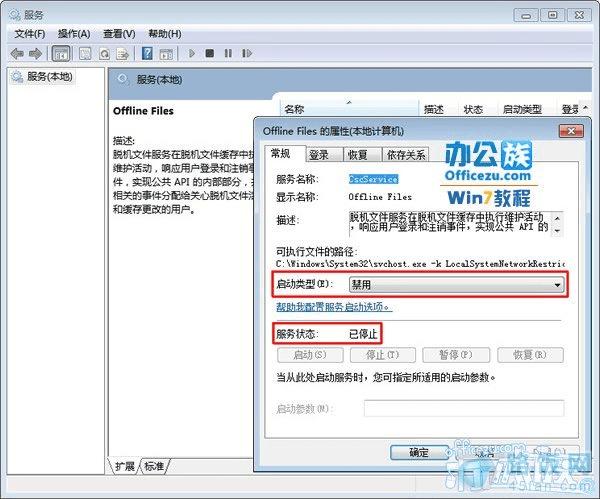Confirm with the 确定 button
The height and width of the screenshot is (499, 600).
tap(419, 453)
